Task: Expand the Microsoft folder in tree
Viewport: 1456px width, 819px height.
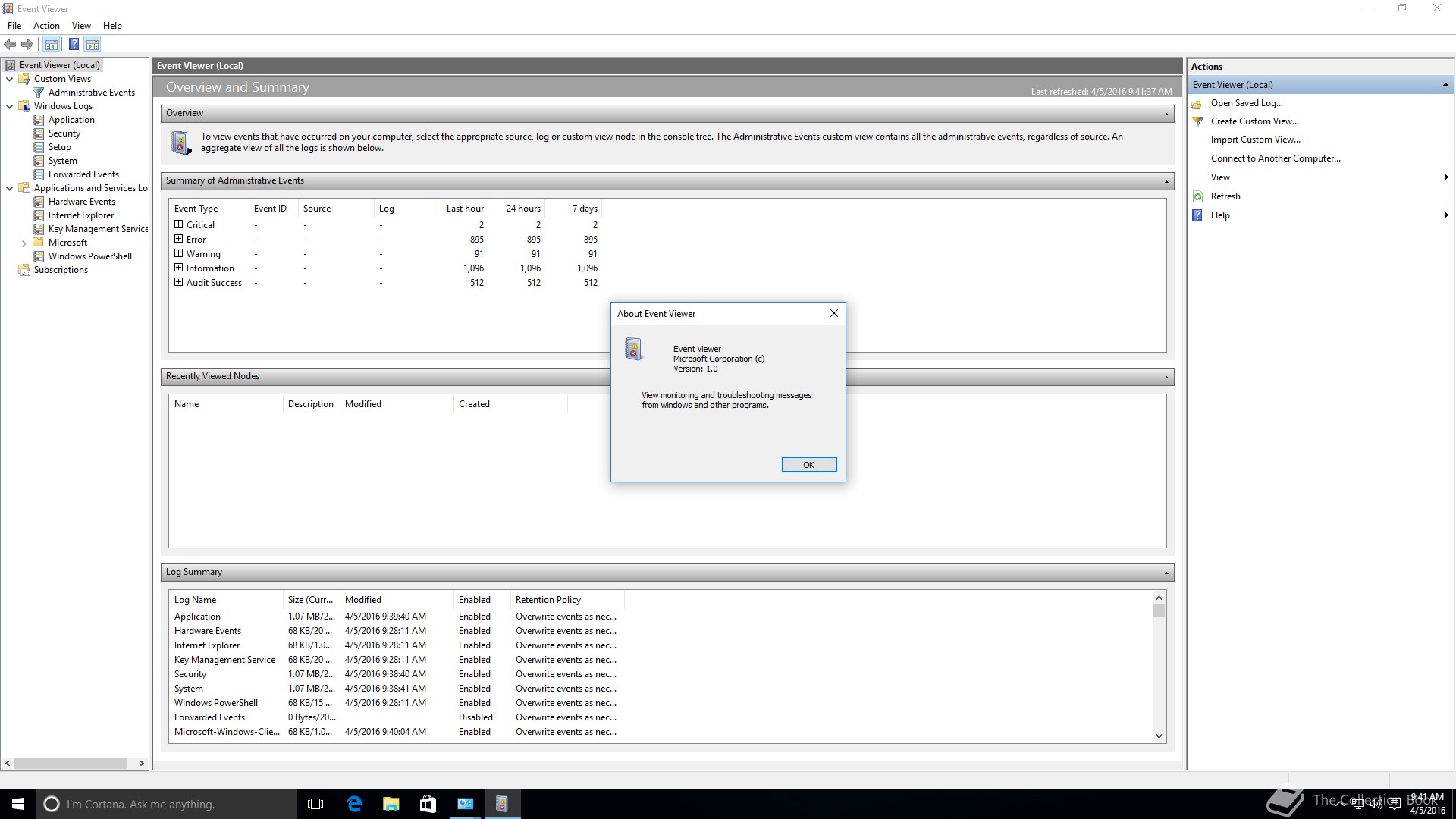Action: coord(24,243)
